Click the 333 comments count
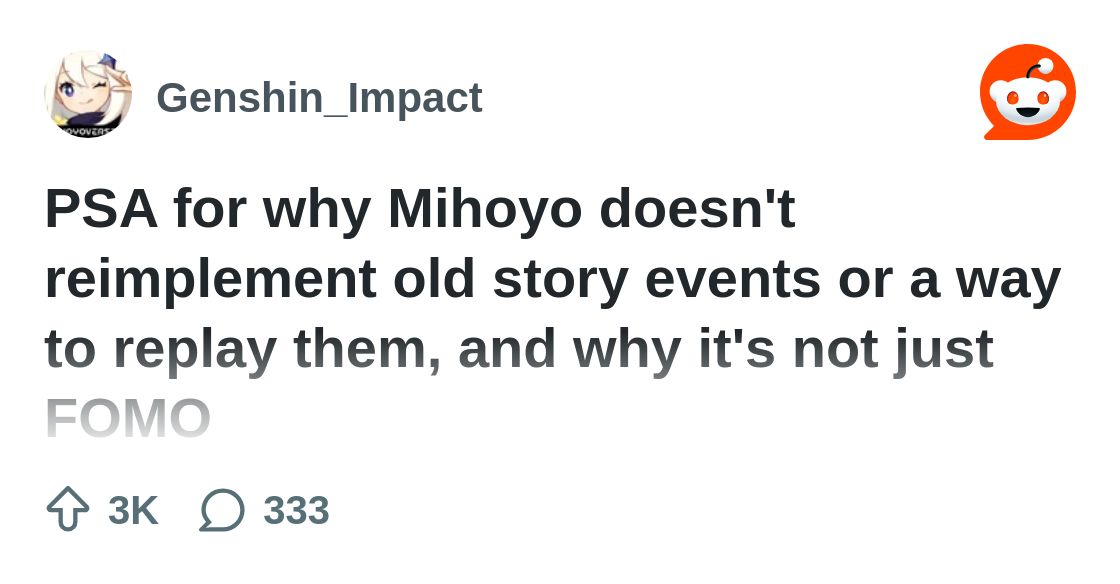Viewport: 1120px width, 584px height. click(296, 510)
